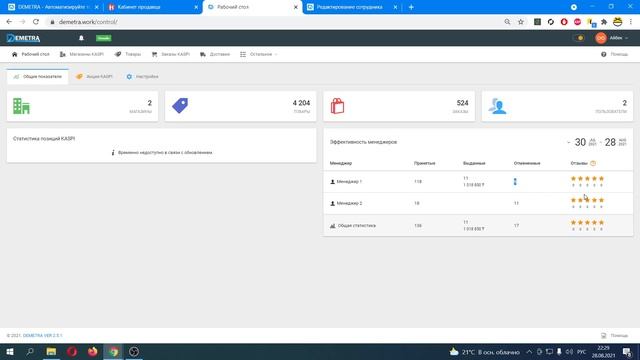Click the footer Помощь link
This screenshot has height=360, width=640.
coord(615,336)
